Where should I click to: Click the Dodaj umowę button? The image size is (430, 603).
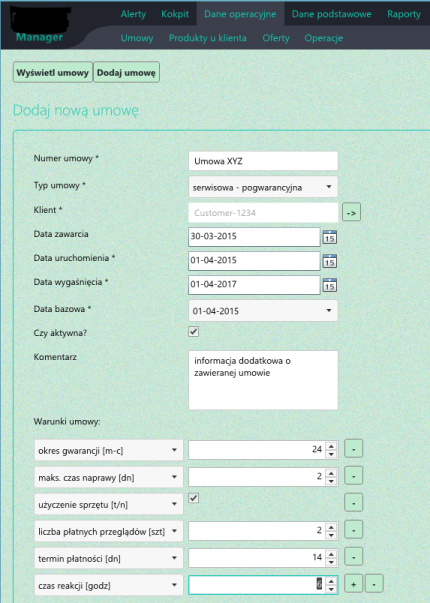[x=126, y=72]
